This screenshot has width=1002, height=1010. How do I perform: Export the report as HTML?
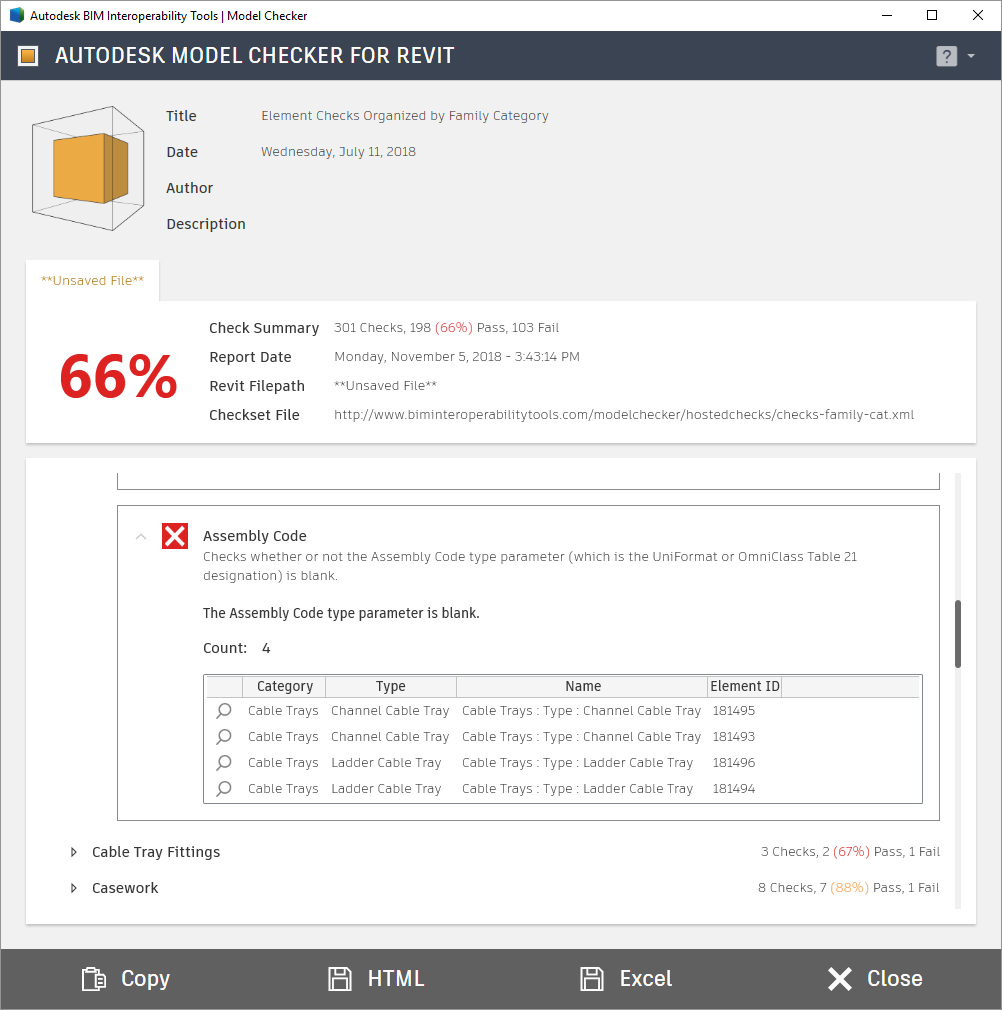[x=375, y=978]
